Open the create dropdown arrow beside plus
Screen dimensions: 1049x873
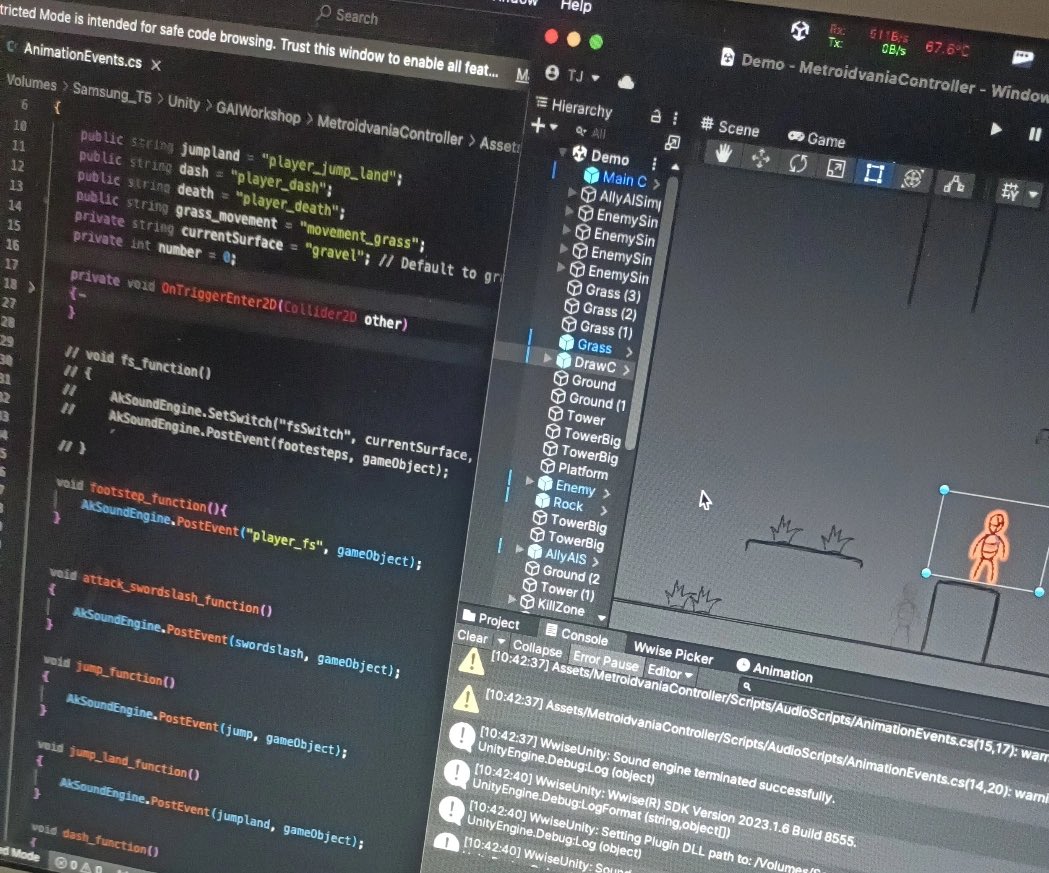pos(553,126)
